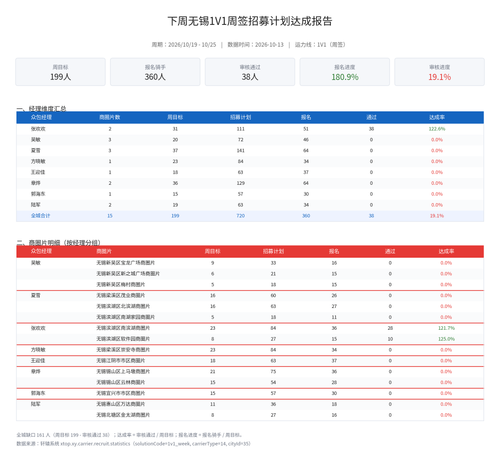This screenshot has height=450, width=500.
Task: Select the 无锡江阴市市区商圈片 row
Action: 250,361
